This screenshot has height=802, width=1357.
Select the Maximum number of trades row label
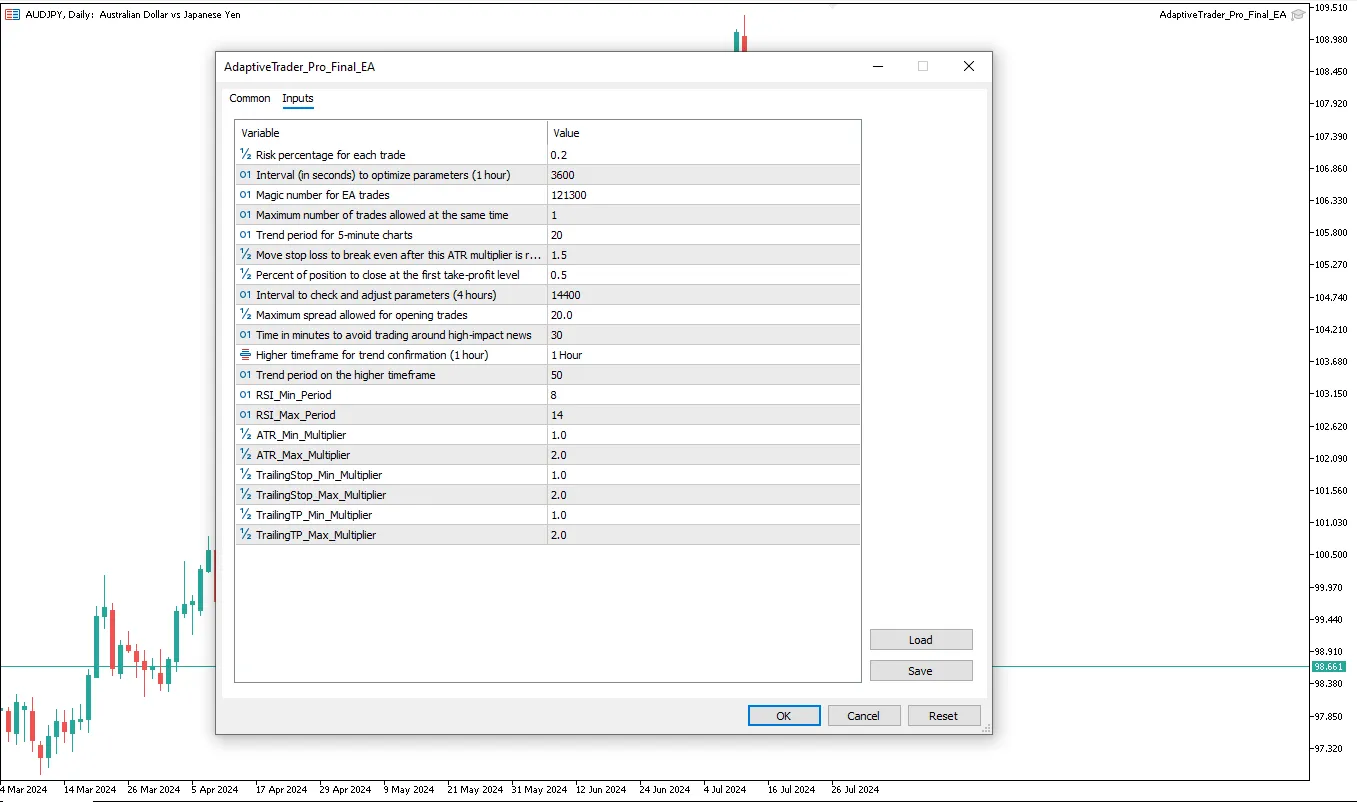382,215
